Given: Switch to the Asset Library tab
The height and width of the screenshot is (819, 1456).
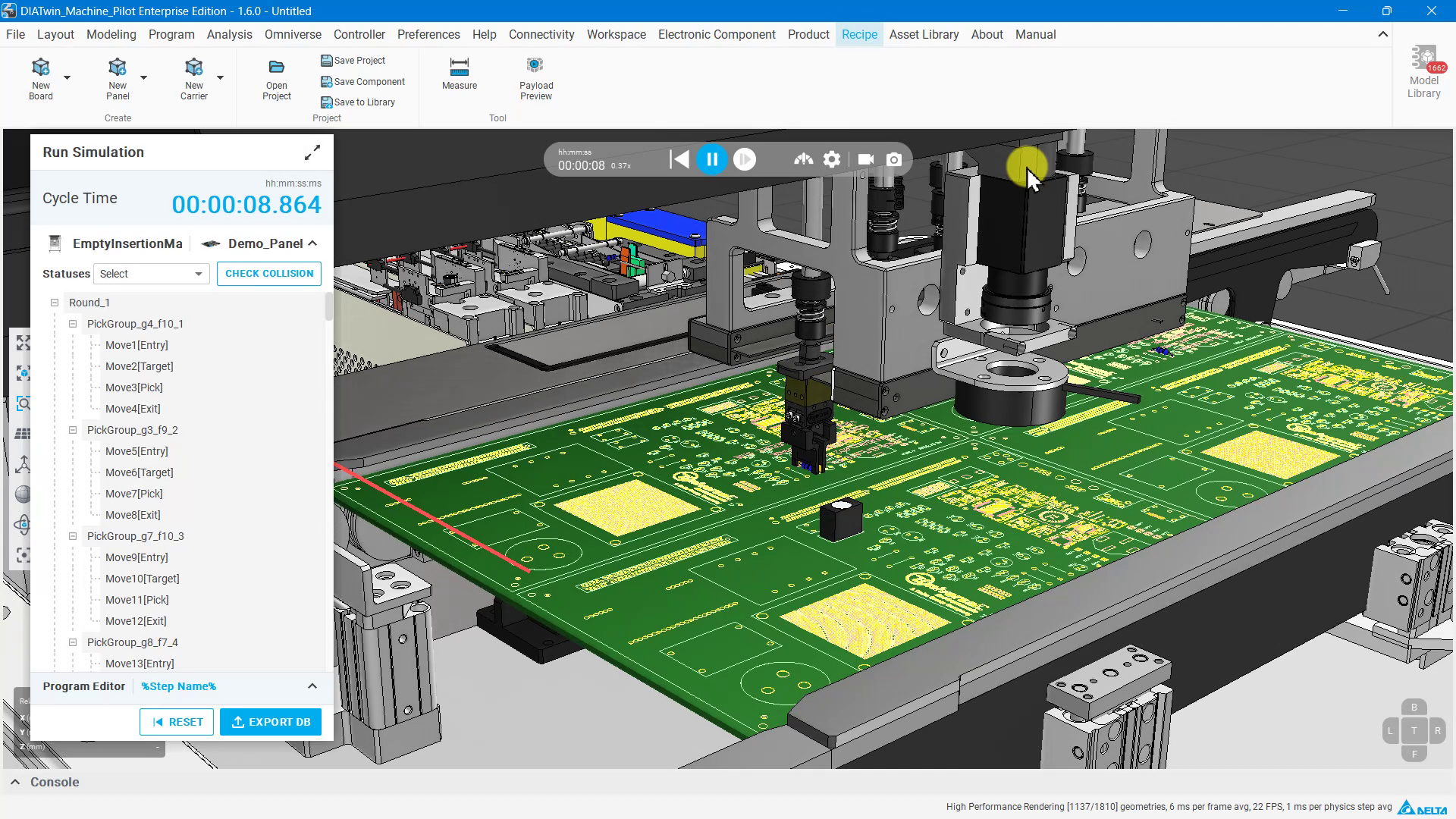Looking at the screenshot, I should (x=924, y=35).
